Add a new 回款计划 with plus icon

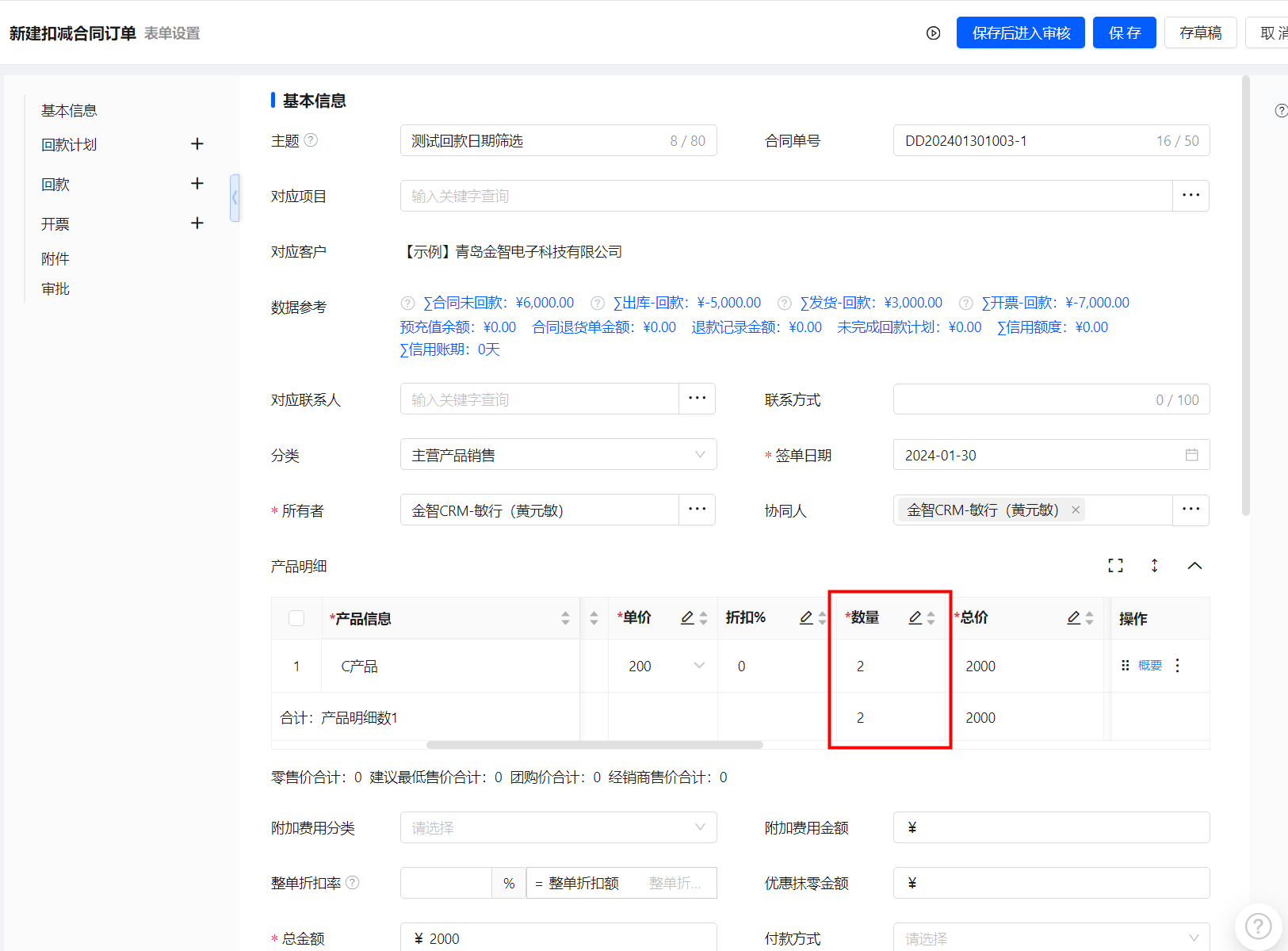[x=197, y=143]
